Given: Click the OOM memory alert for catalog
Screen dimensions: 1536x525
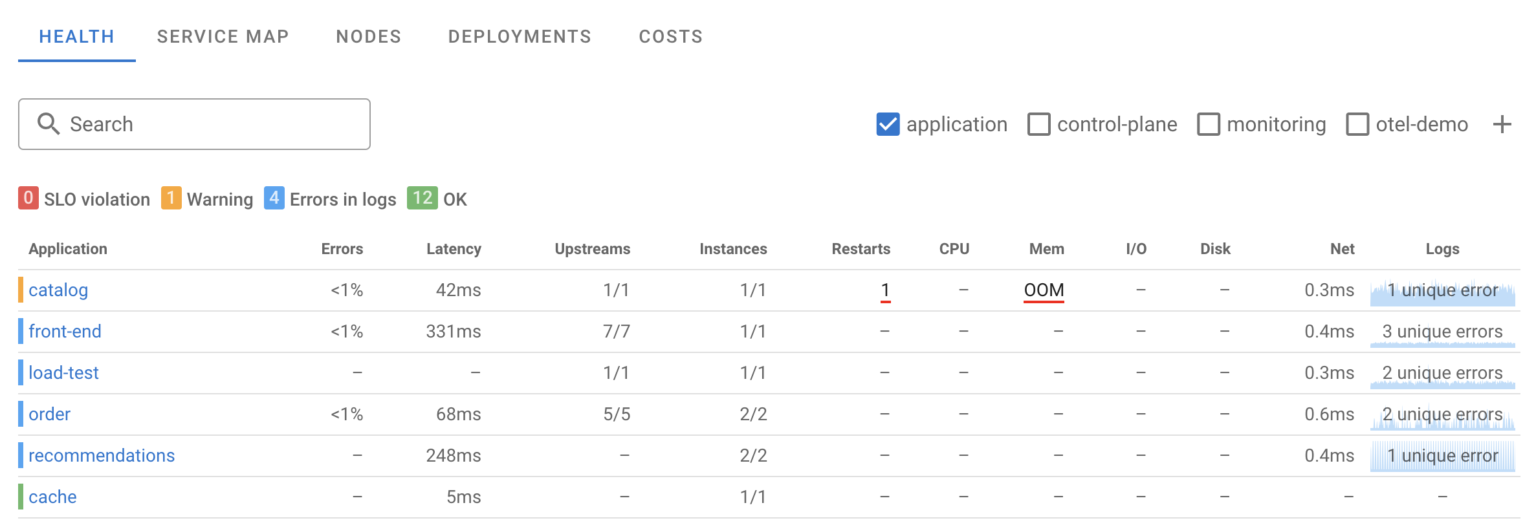Looking at the screenshot, I should (1044, 291).
